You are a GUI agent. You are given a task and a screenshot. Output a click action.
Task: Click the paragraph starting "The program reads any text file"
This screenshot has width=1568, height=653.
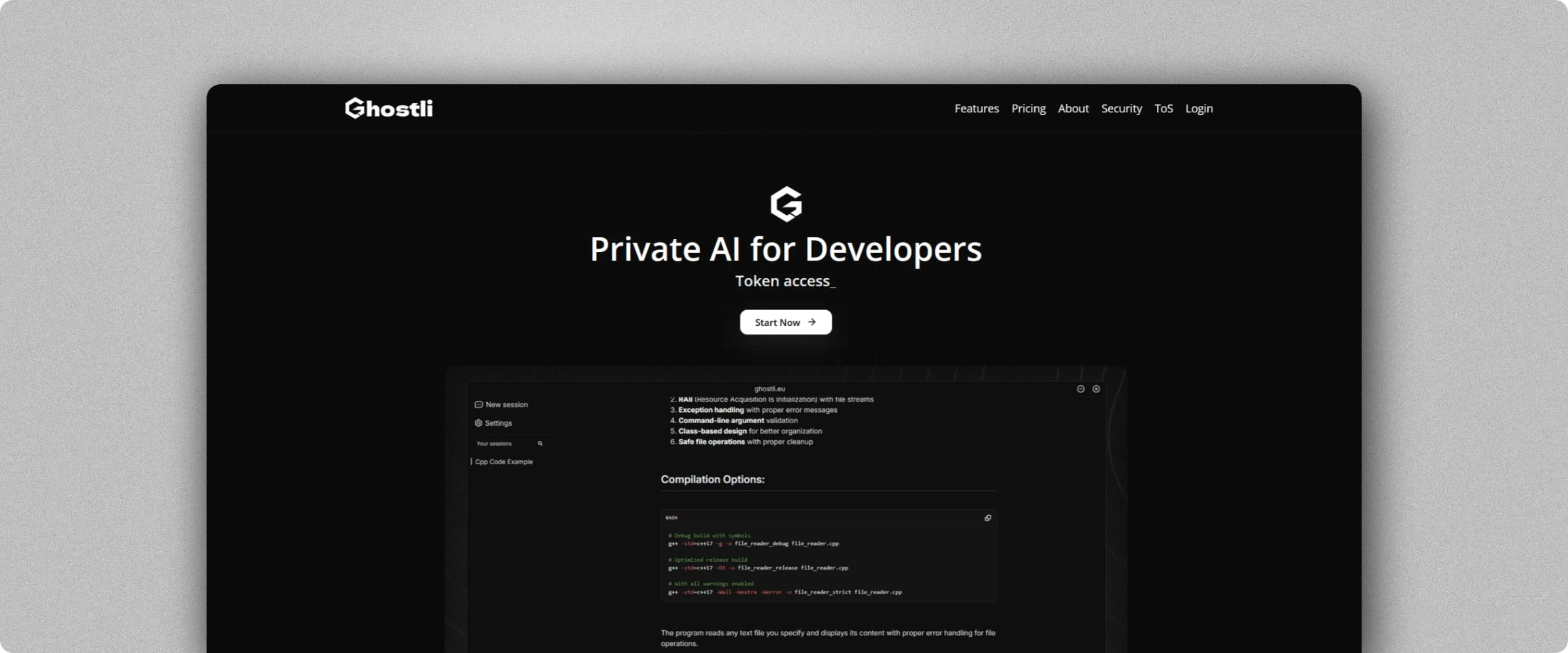[828, 638]
